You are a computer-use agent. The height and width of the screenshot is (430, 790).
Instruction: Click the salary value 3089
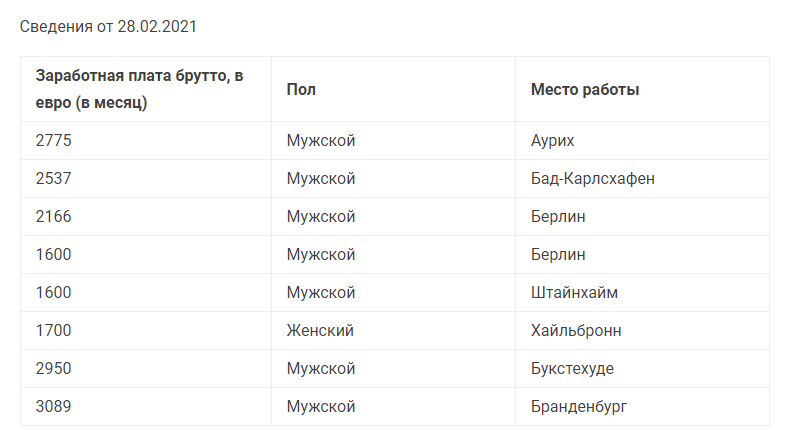tap(54, 407)
